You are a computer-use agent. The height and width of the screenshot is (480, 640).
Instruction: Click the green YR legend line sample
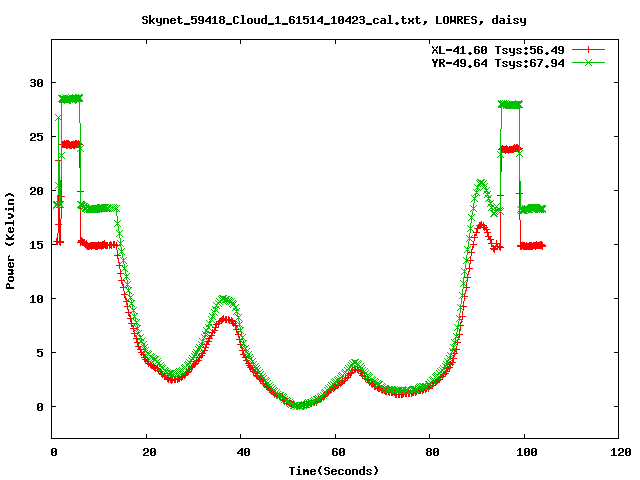(588, 63)
